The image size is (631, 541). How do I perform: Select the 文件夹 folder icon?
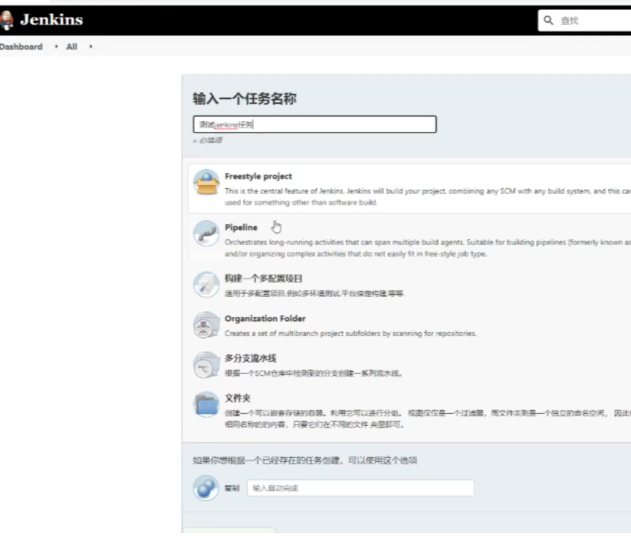(x=206, y=405)
